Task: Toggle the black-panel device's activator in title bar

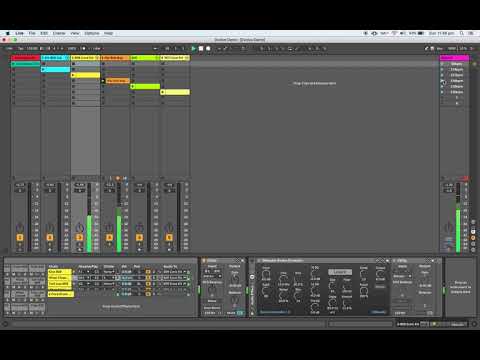Action: coord(259,261)
